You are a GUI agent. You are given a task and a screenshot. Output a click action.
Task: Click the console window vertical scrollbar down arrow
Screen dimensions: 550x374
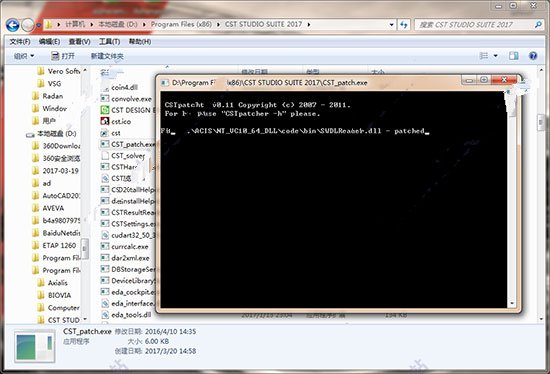click(512, 304)
